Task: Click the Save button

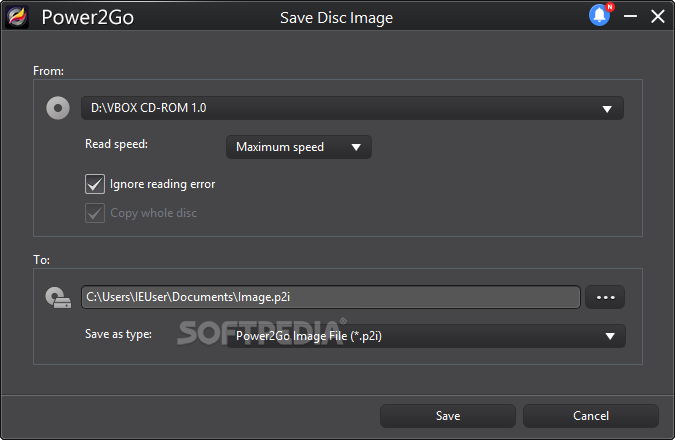Action: (448, 416)
